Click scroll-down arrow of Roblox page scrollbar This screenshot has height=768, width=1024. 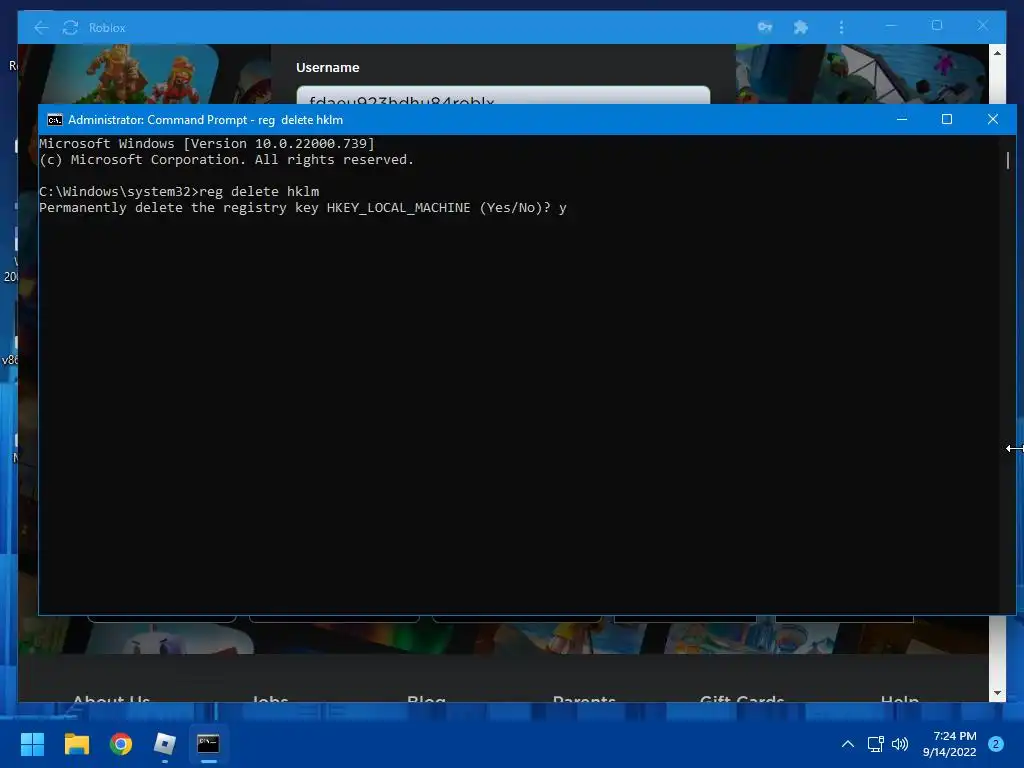pos(997,693)
